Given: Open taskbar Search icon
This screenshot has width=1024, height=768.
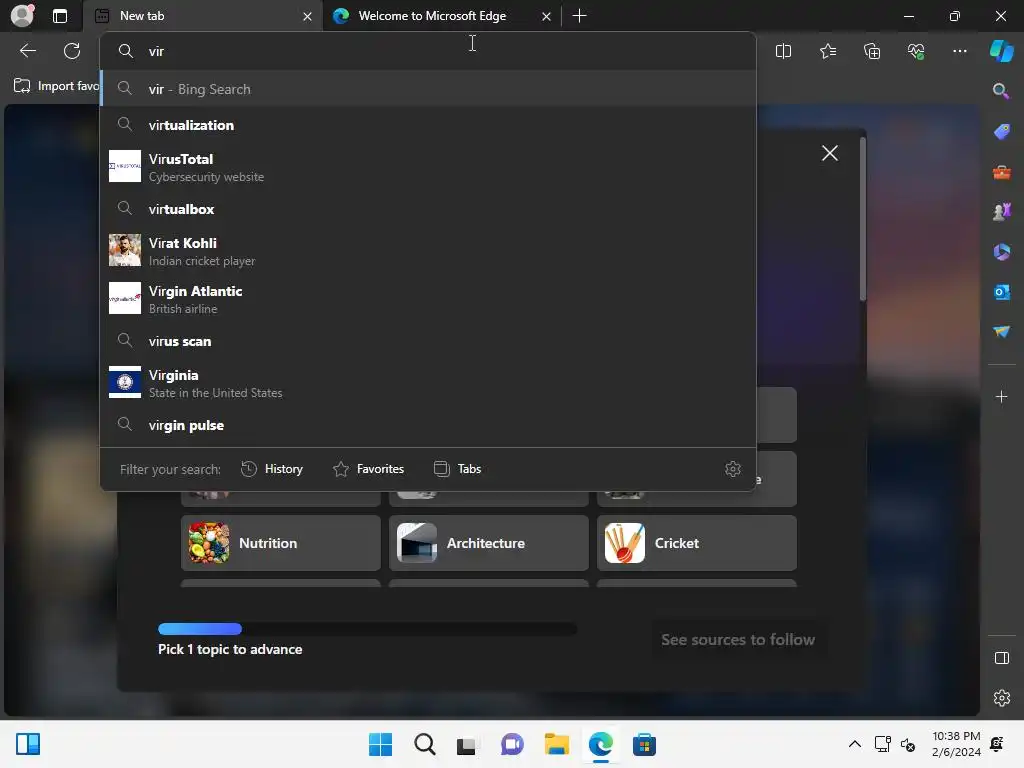Looking at the screenshot, I should point(424,744).
